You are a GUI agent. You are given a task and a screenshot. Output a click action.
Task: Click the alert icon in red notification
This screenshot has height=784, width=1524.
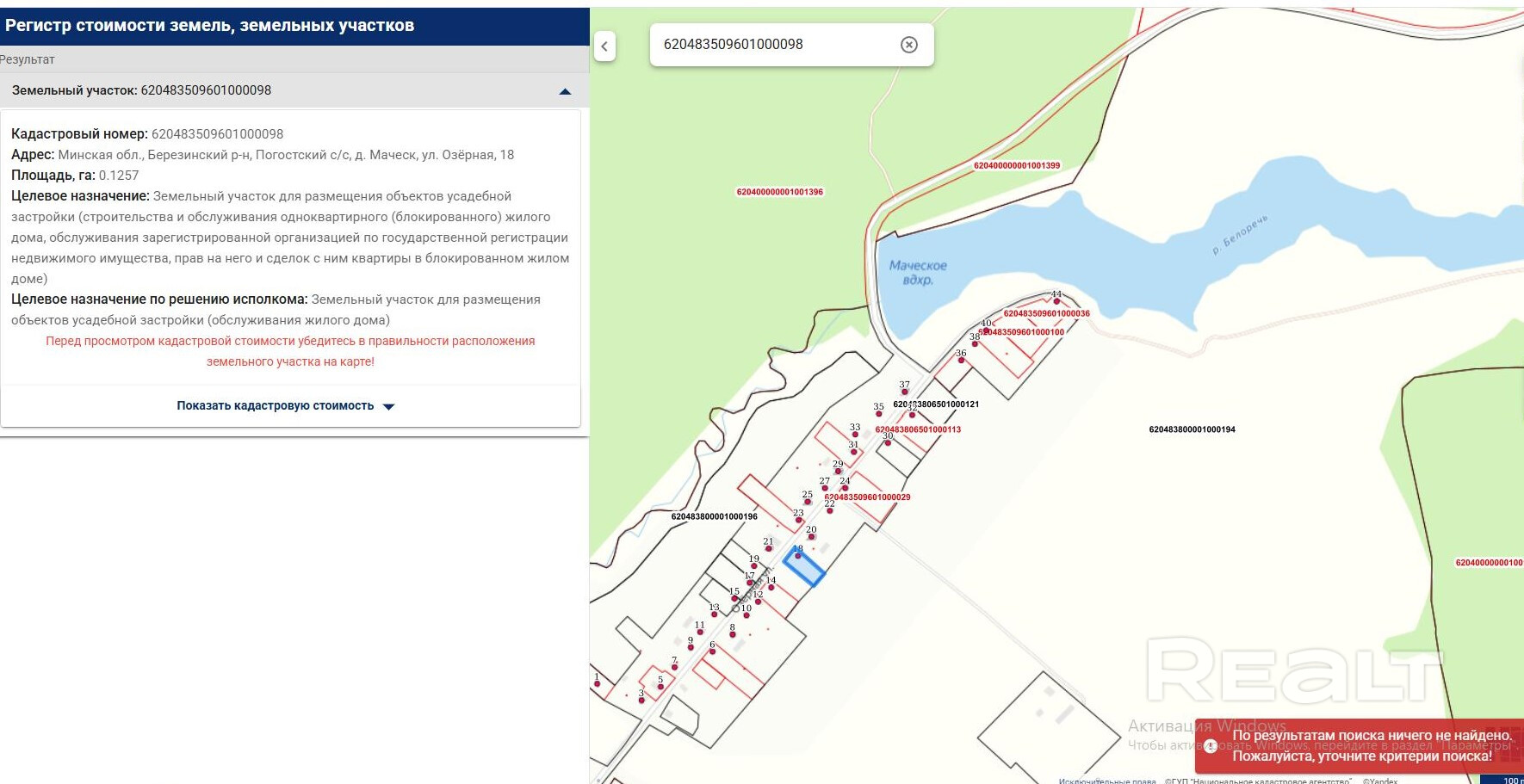click(x=1211, y=746)
